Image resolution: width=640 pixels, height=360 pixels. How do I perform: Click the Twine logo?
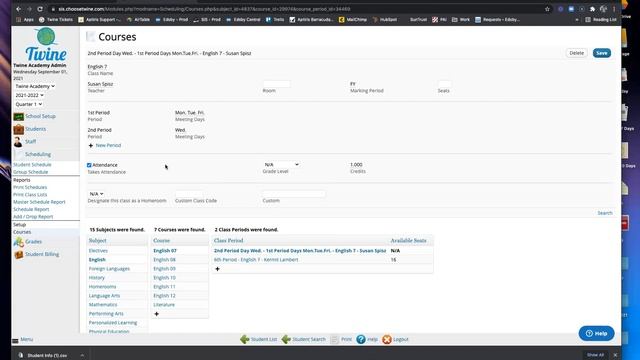point(46,45)
